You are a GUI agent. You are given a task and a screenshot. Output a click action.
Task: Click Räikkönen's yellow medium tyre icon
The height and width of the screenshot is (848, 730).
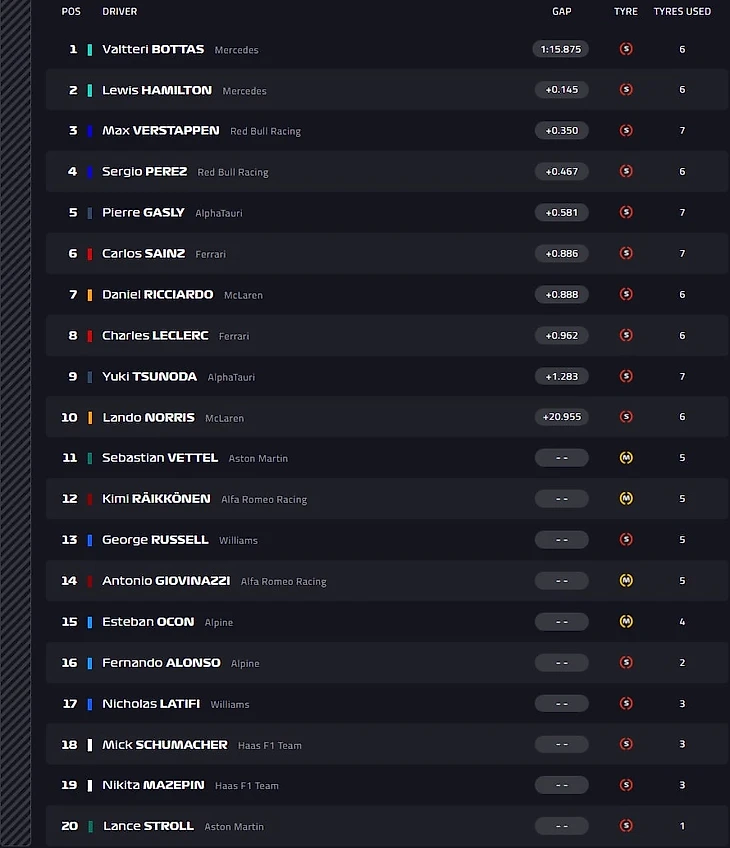coord(626,499)
